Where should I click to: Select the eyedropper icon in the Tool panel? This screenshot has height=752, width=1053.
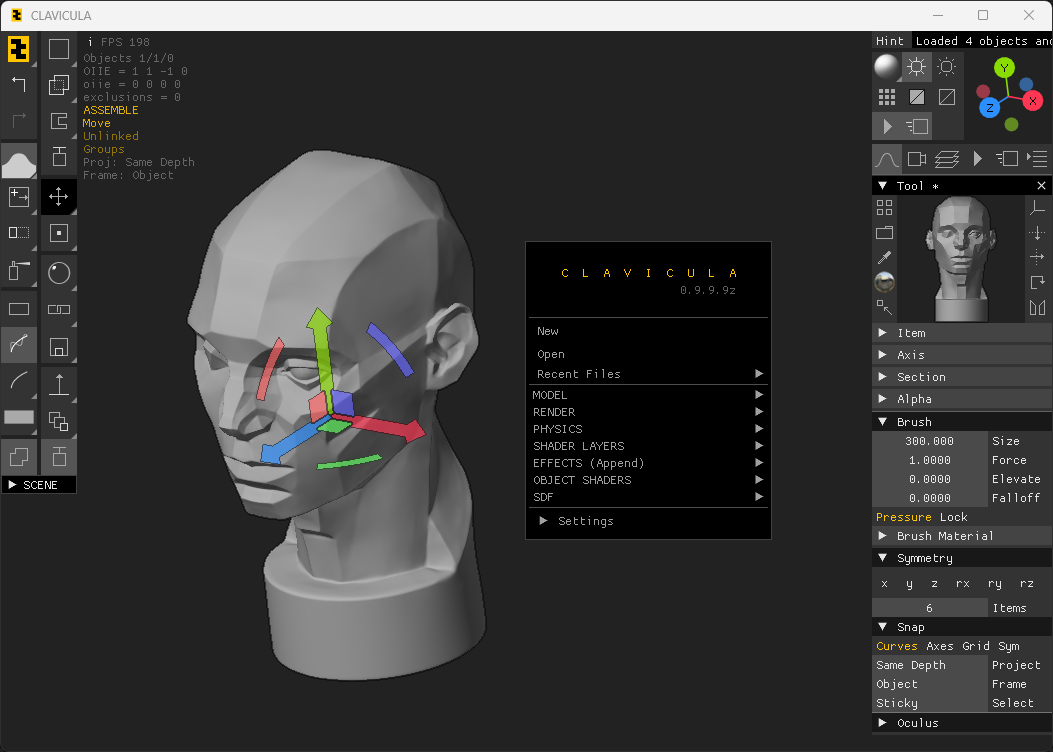tap(884, 257)
